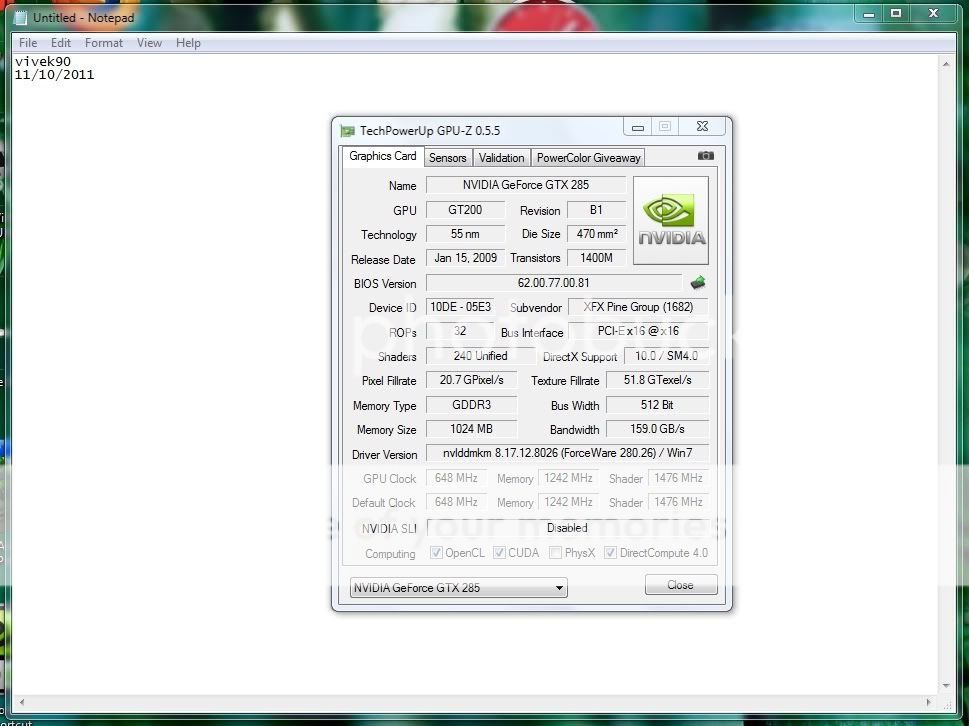Click the BIOS Version field 62.00.77.00.81
The width and height of the screenshot is (969, 726).
coord(554,283)
